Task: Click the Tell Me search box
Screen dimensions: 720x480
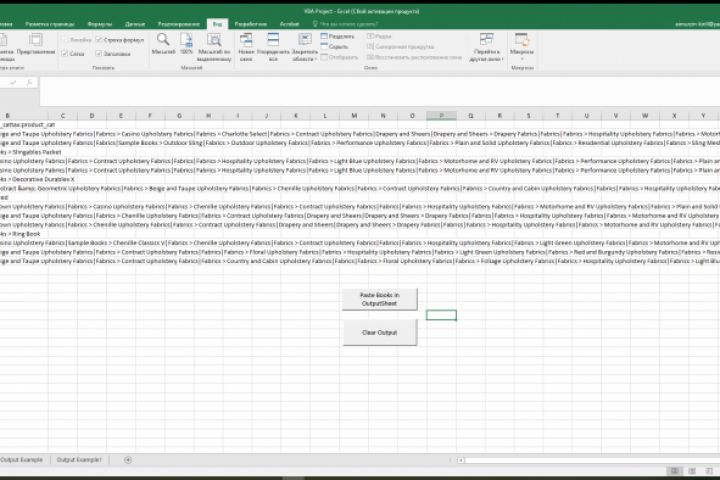Action: click(x=345, y=24)
